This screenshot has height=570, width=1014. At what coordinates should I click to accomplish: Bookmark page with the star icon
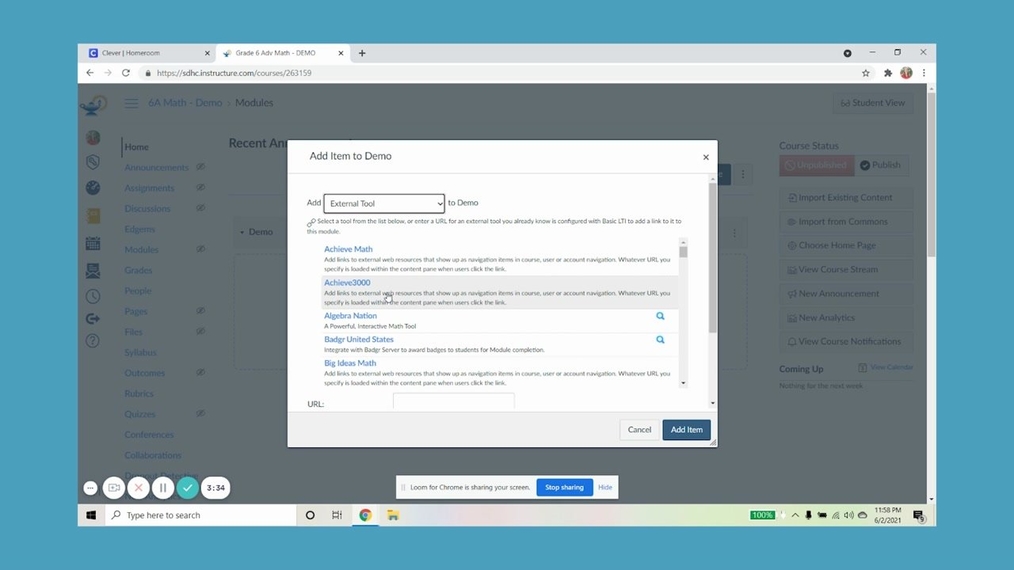[x=866, y=73]
